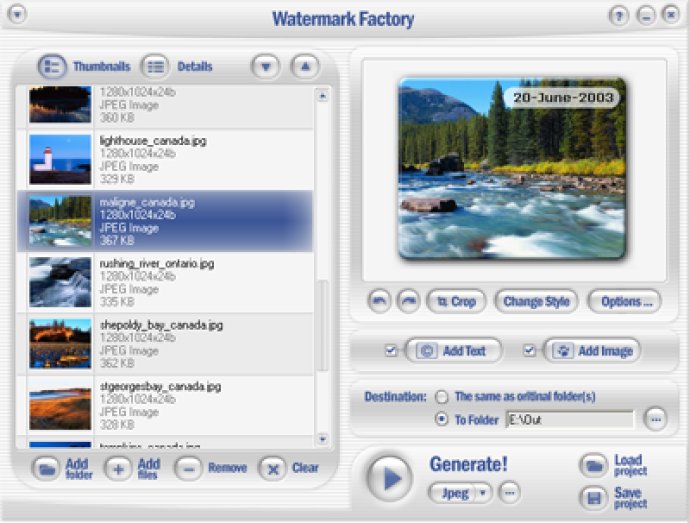Viewport: 690px width, 523px height.
Task: Toggle the Add Image checkbox
Action: 529,350
